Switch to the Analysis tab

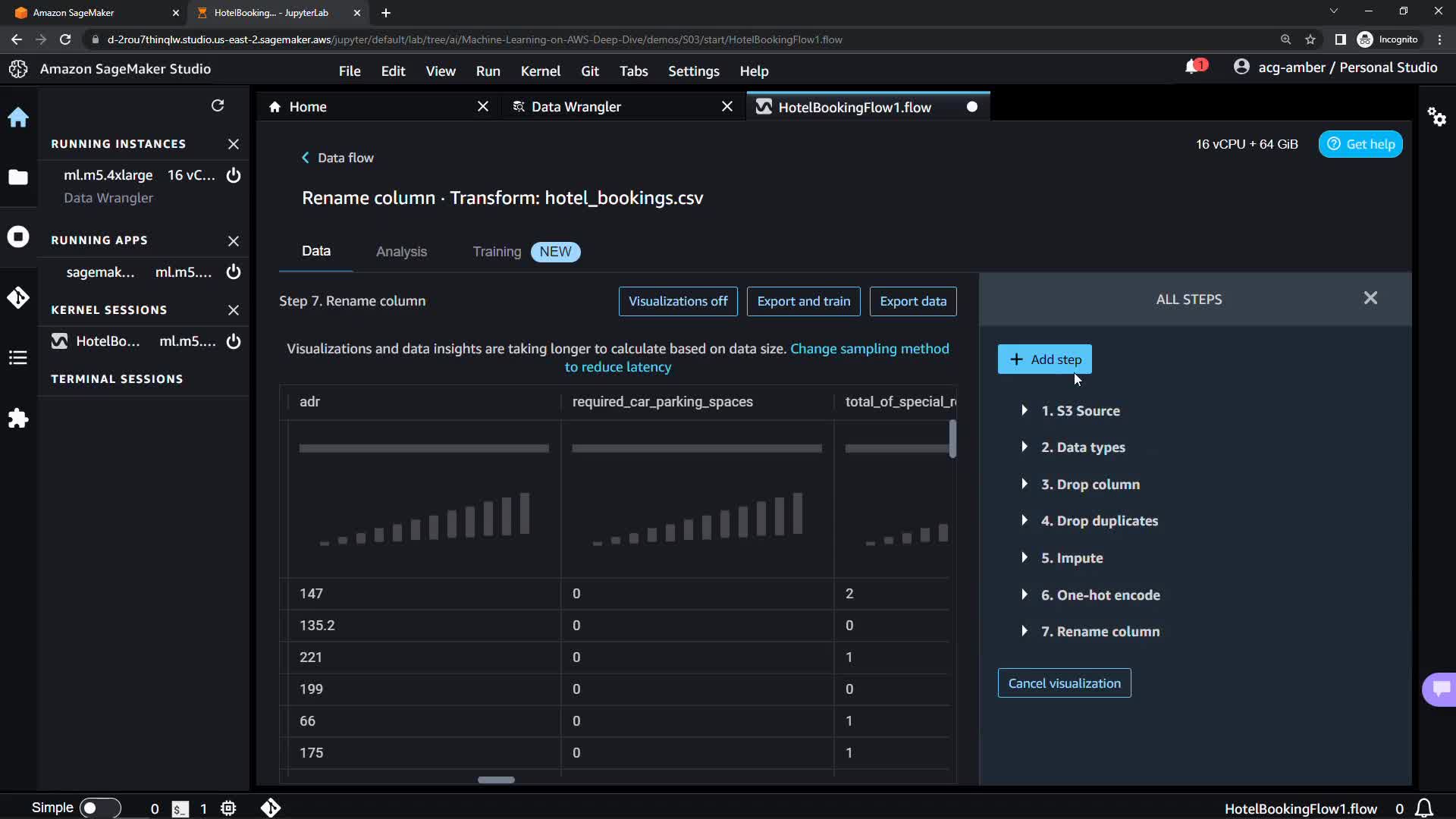coord(401,252)
